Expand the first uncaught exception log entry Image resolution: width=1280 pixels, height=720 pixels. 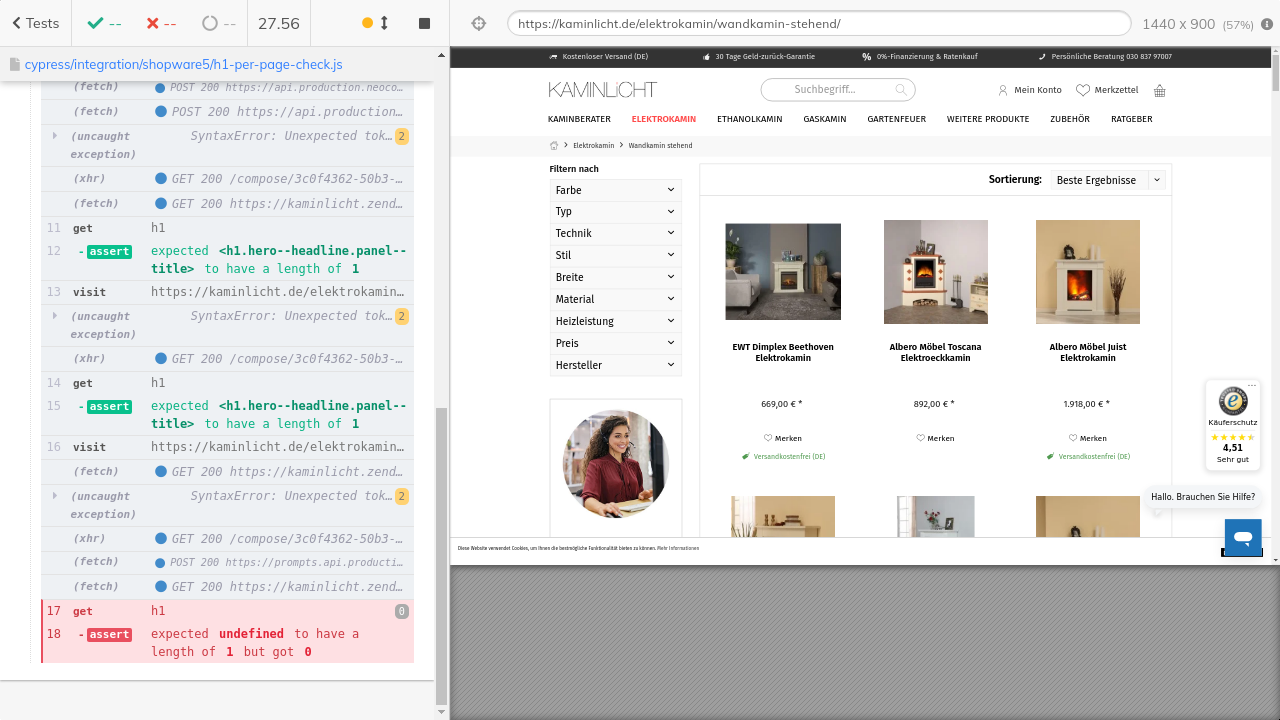(56, 136)
